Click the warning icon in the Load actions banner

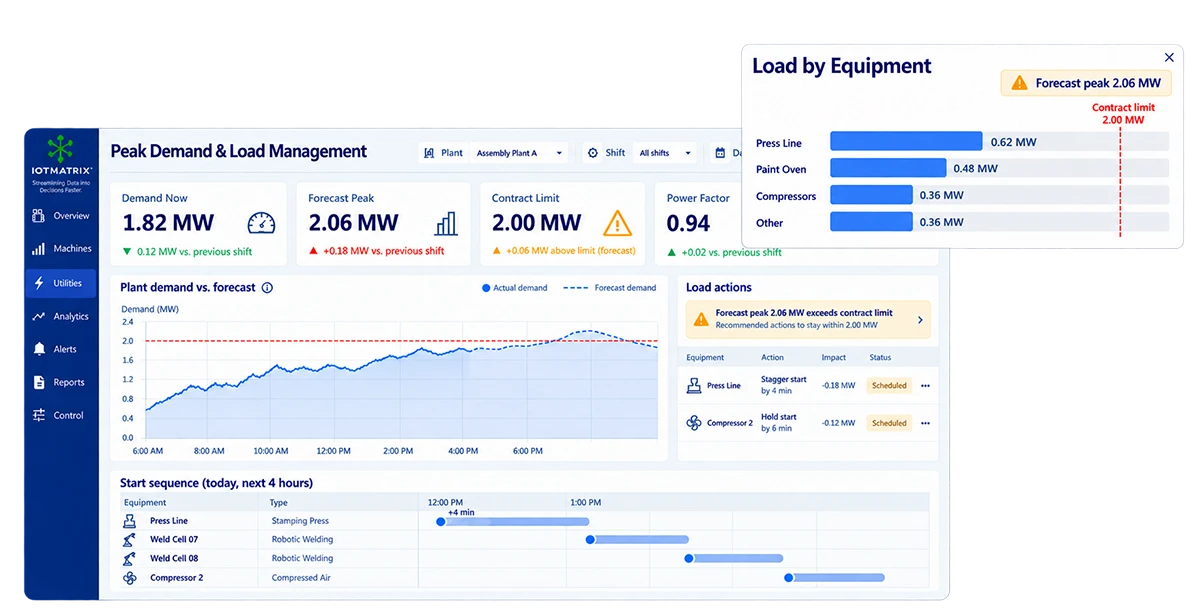point(702,319)
